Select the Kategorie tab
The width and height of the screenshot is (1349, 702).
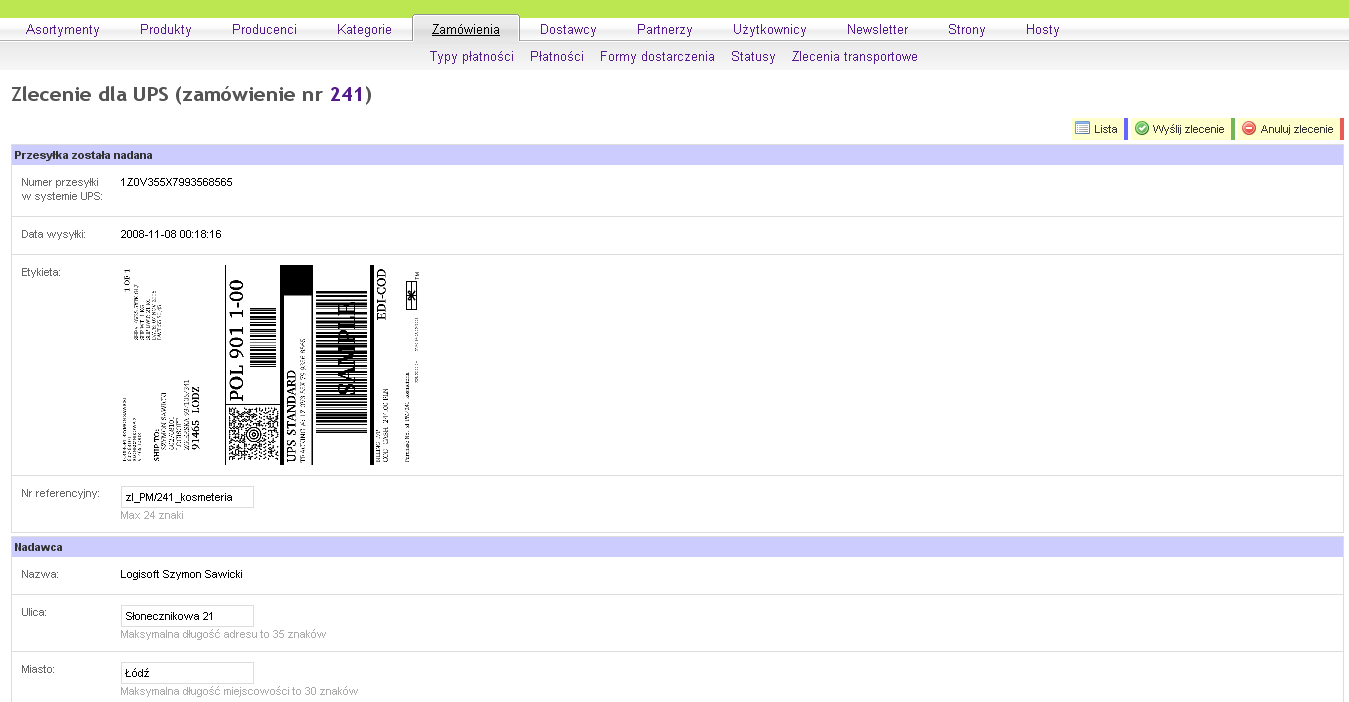click(x=364, y=30)
